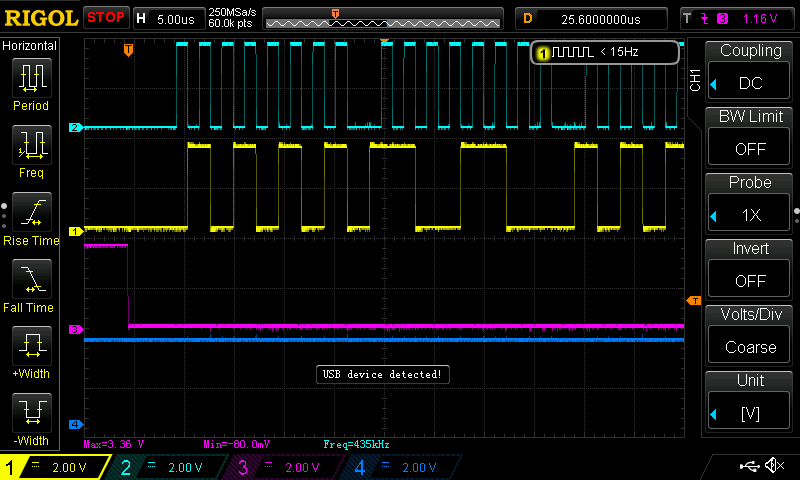Screen dimensions: 800x480
Task: Click the channel 1 frequency counter badge
Action: (605, 52)
